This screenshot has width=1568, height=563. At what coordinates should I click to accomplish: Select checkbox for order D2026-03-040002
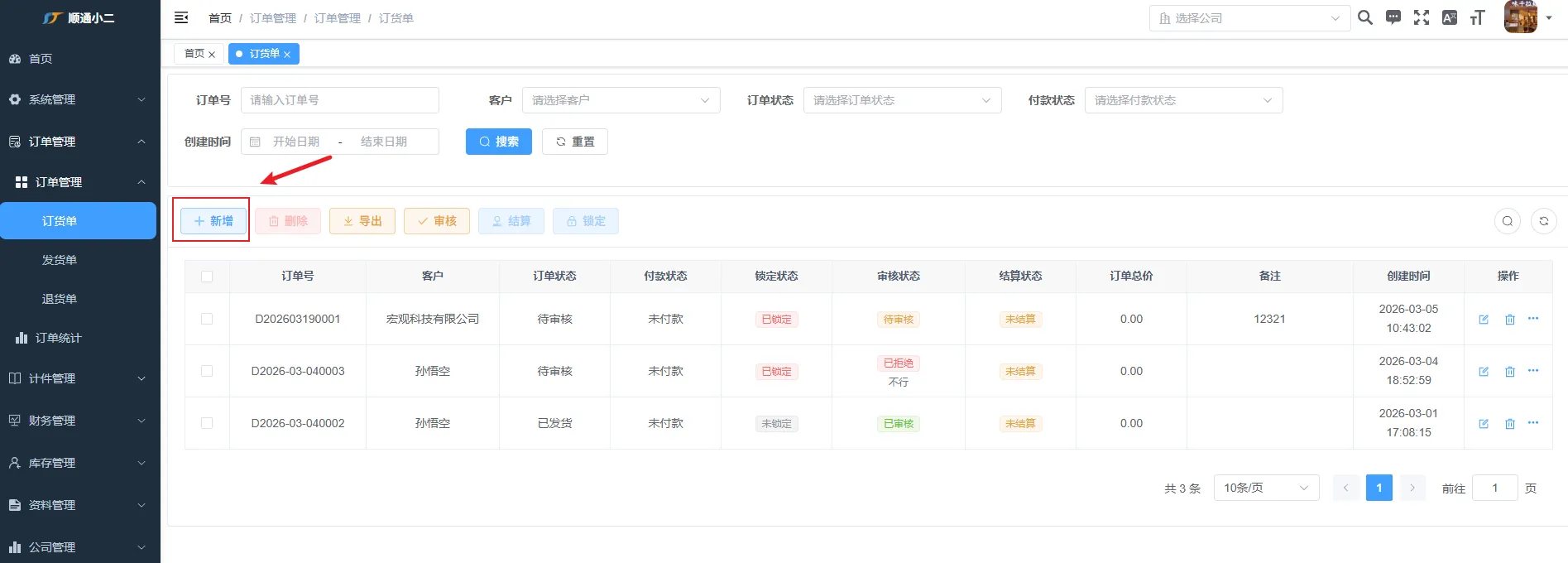pos(207,423)
